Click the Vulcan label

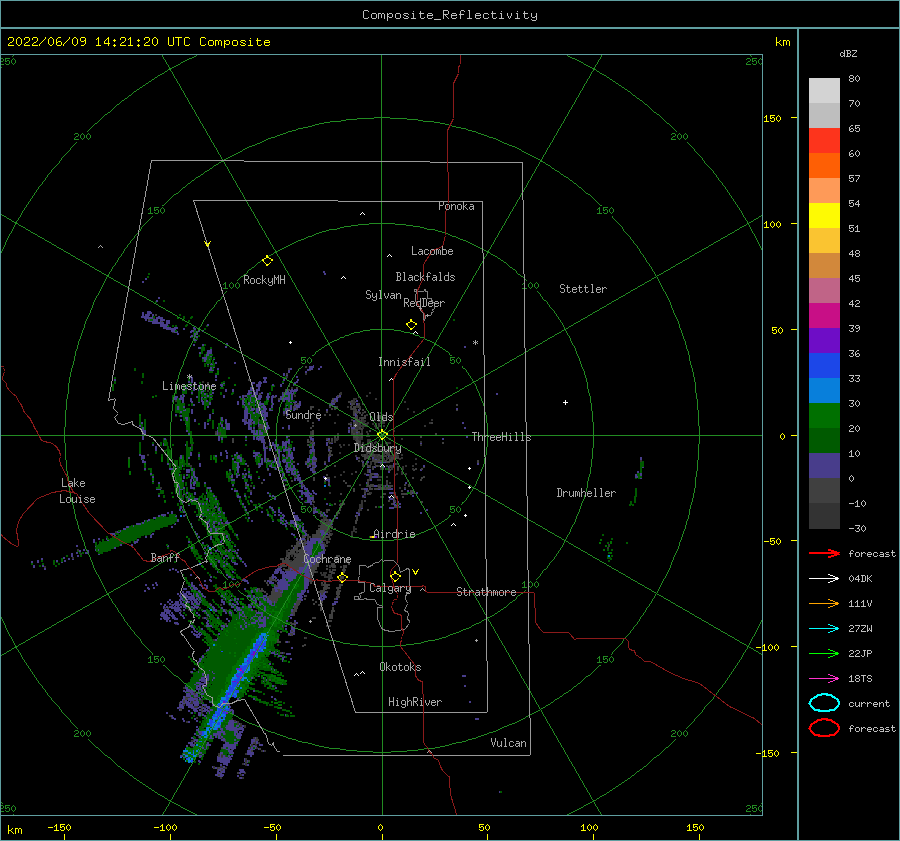click(508, 743)
